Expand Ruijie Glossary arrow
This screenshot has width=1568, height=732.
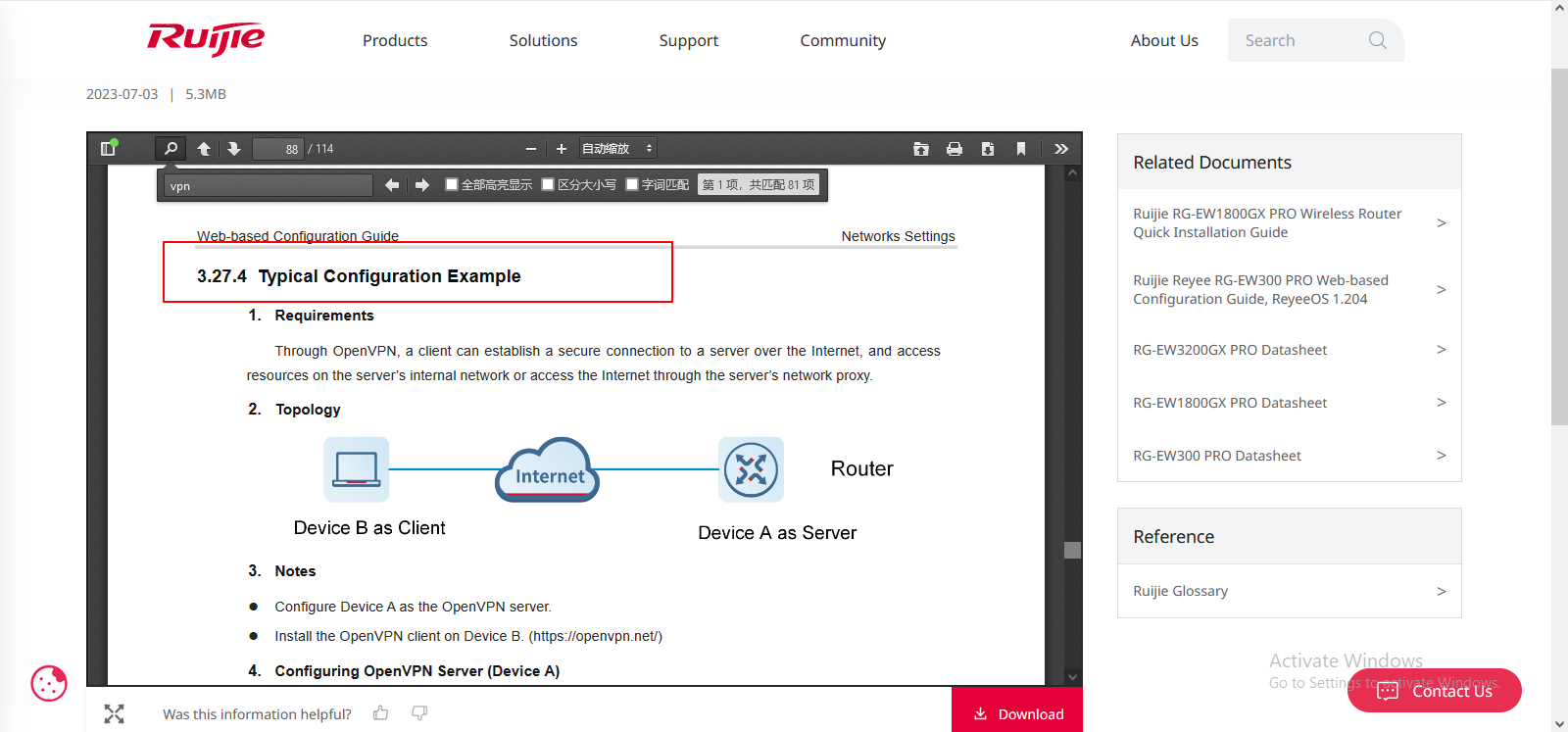coord(1442,591)
